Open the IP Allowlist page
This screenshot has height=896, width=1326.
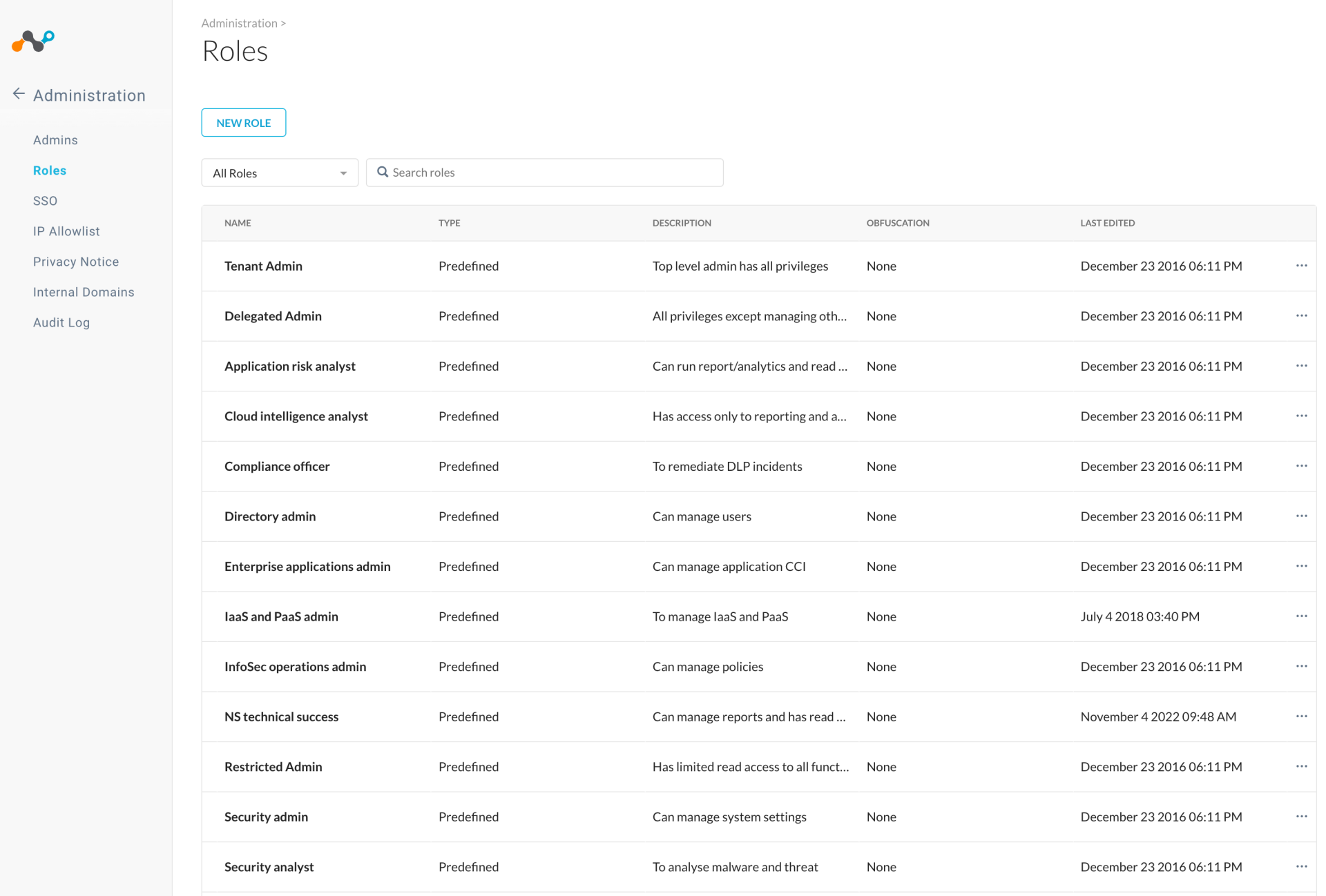click(66, 231)
